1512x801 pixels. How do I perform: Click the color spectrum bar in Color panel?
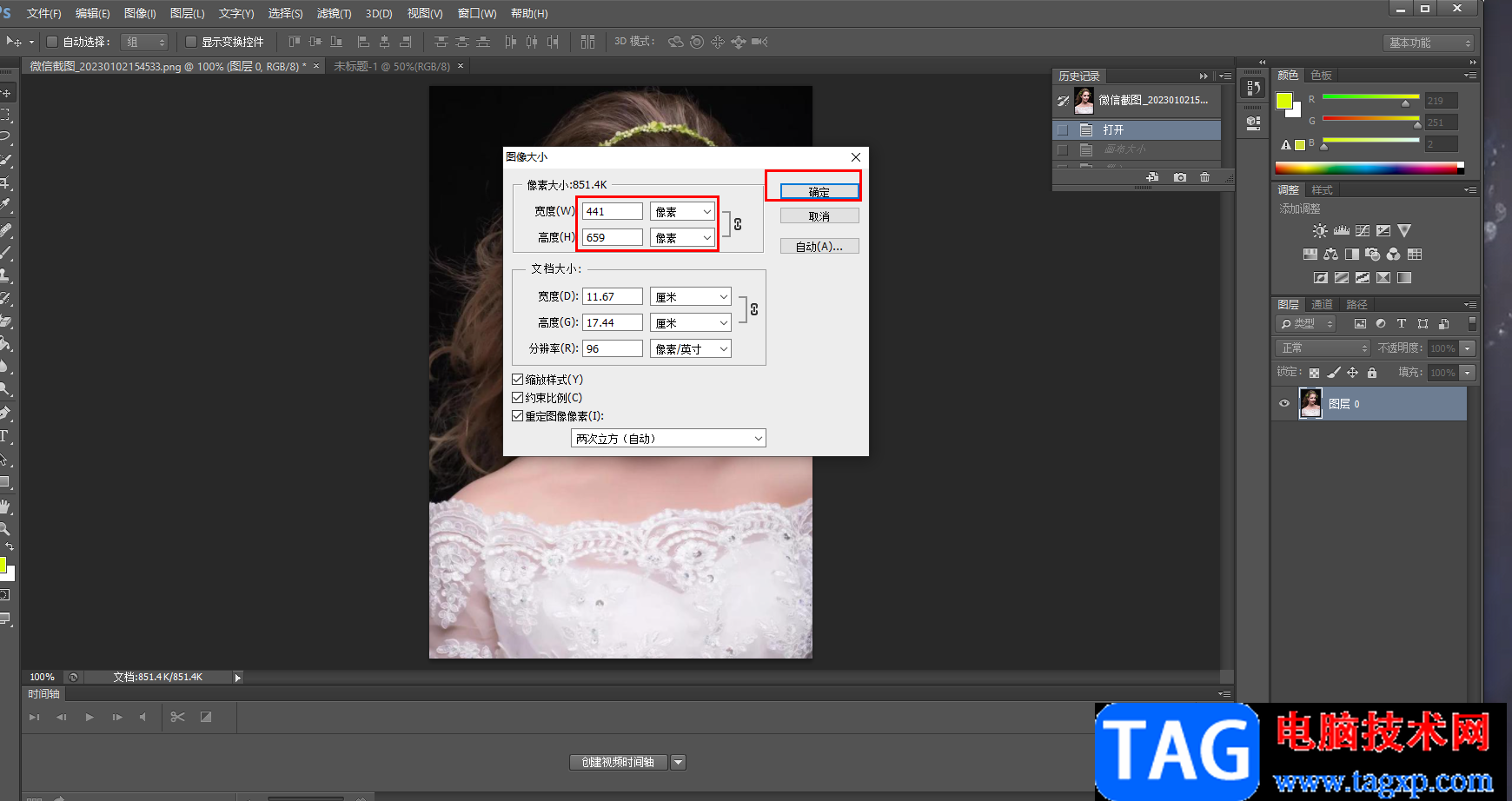(x=1368, y=168)
